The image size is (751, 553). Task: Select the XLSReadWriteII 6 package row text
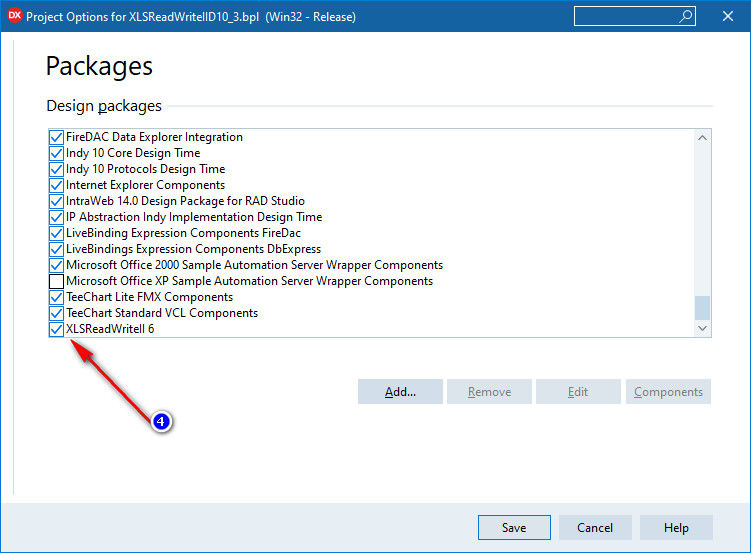110,329
